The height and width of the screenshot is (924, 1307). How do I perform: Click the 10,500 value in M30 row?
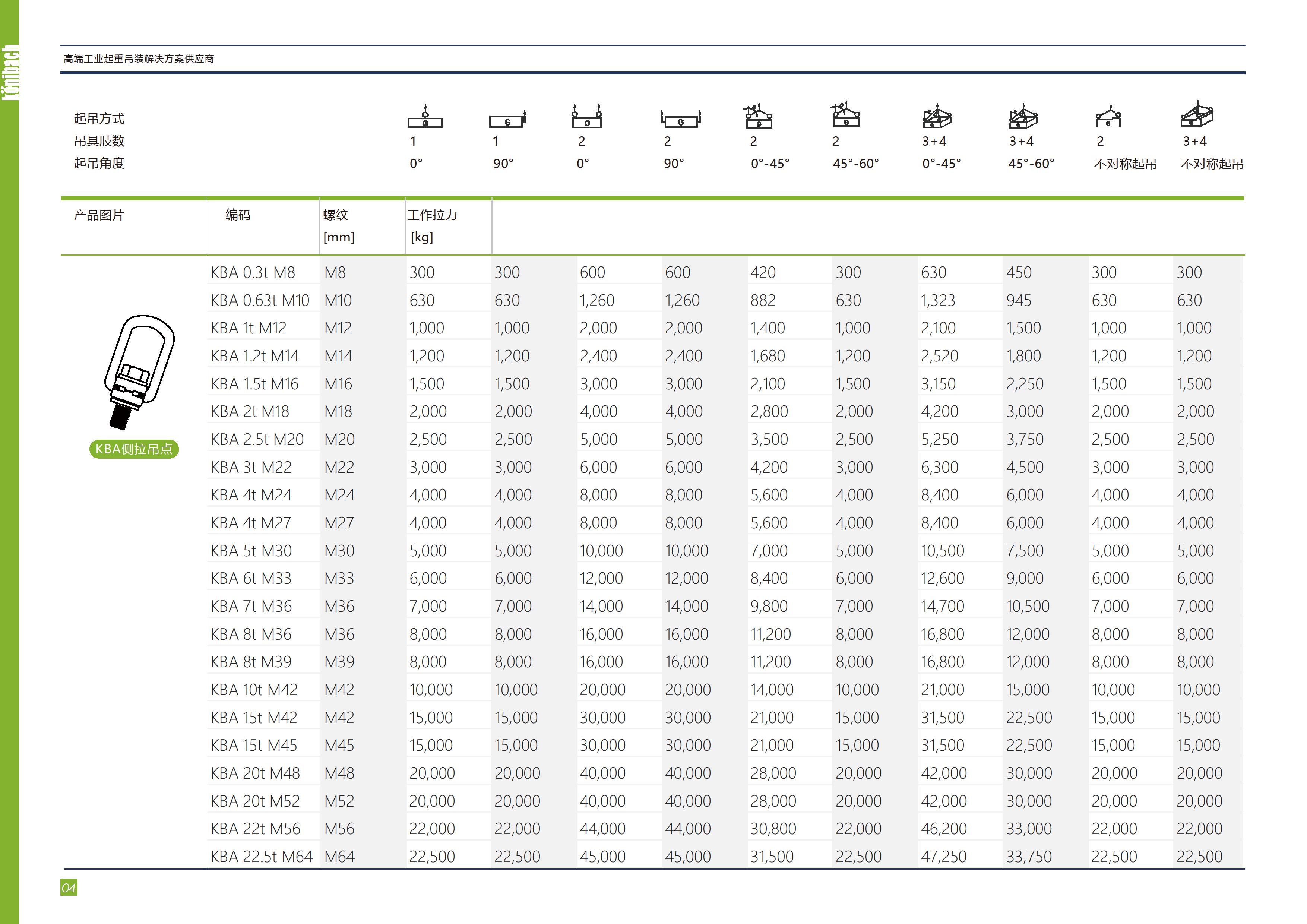pos(943,551)
